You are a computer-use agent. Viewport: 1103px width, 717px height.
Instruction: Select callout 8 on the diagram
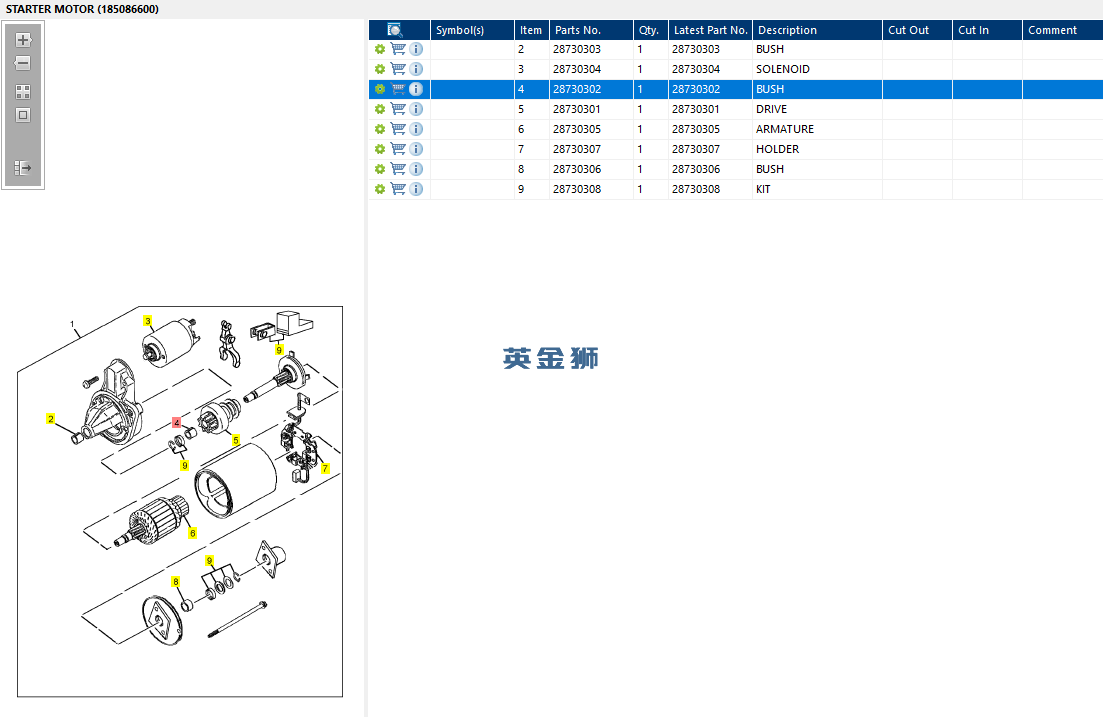tap(176, 582)
